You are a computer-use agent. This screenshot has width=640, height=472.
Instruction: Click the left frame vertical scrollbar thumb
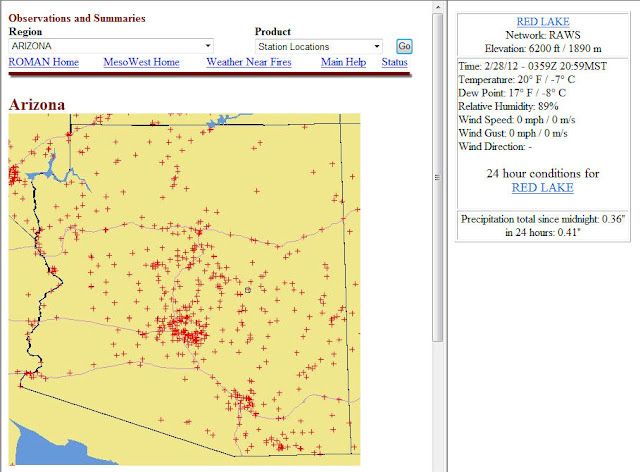tap(438, 178)
